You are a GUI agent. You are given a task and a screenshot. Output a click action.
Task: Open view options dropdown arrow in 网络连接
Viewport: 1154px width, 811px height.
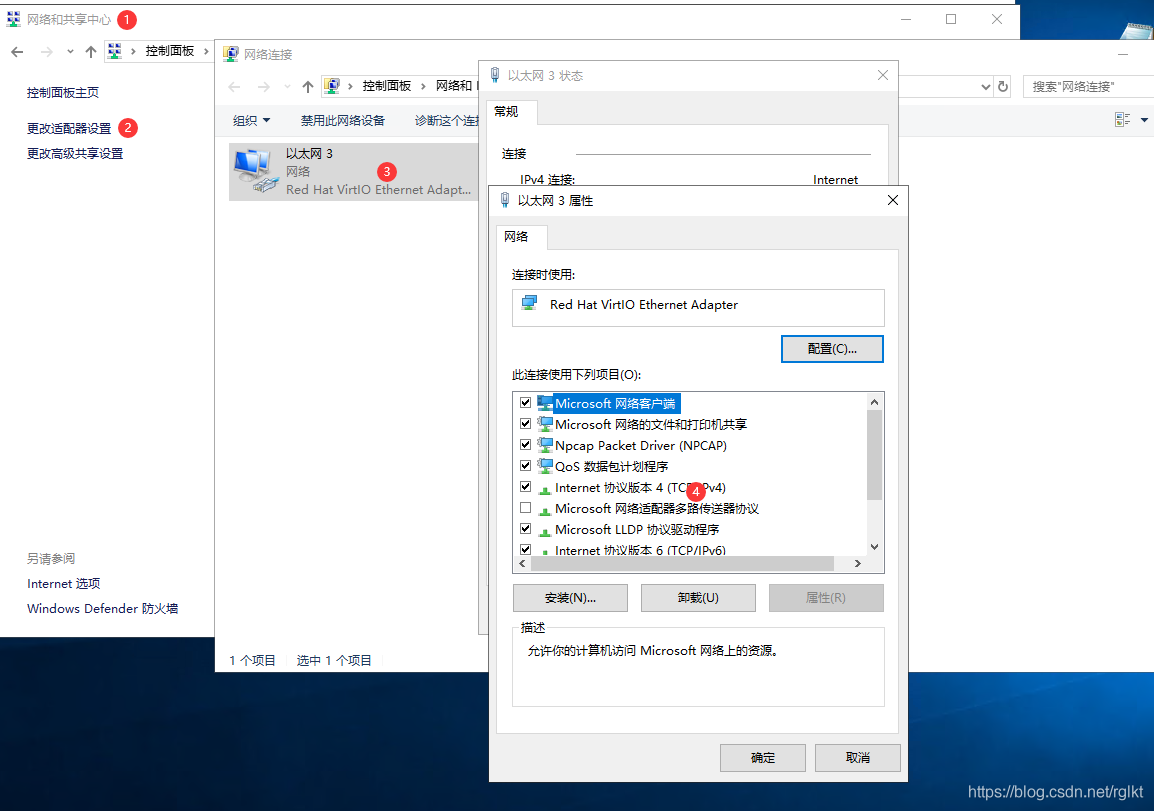click(x=1144, y=120)
